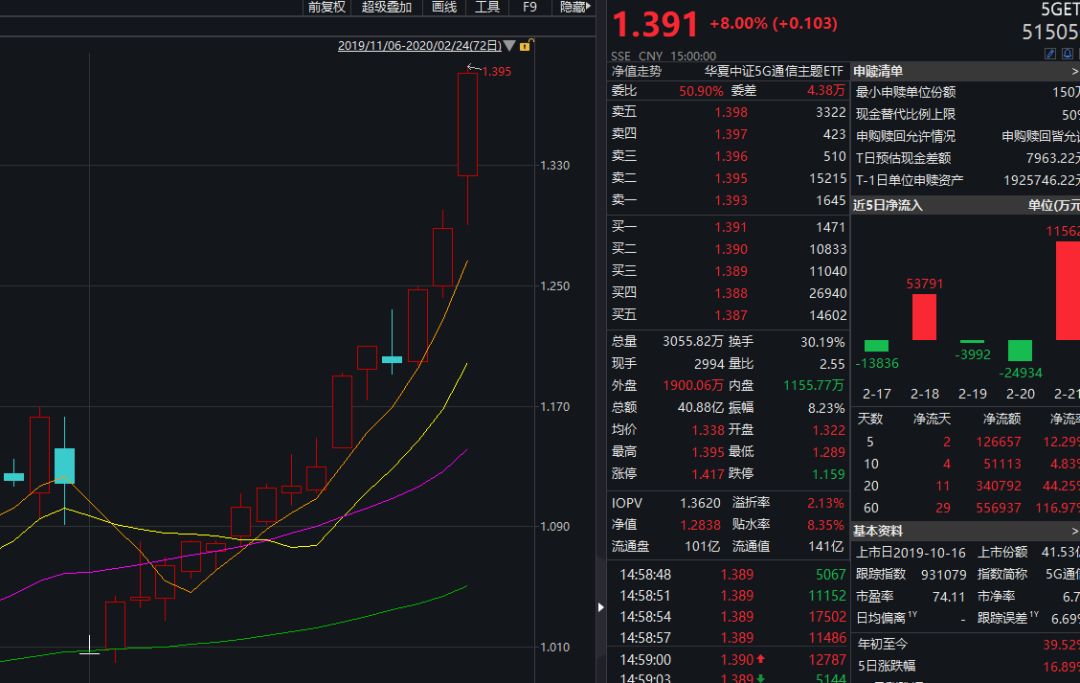Open the 工具 menu
Image resolution: width=1080 pixels, height=683 pixels.
click(x=487, y=7)
